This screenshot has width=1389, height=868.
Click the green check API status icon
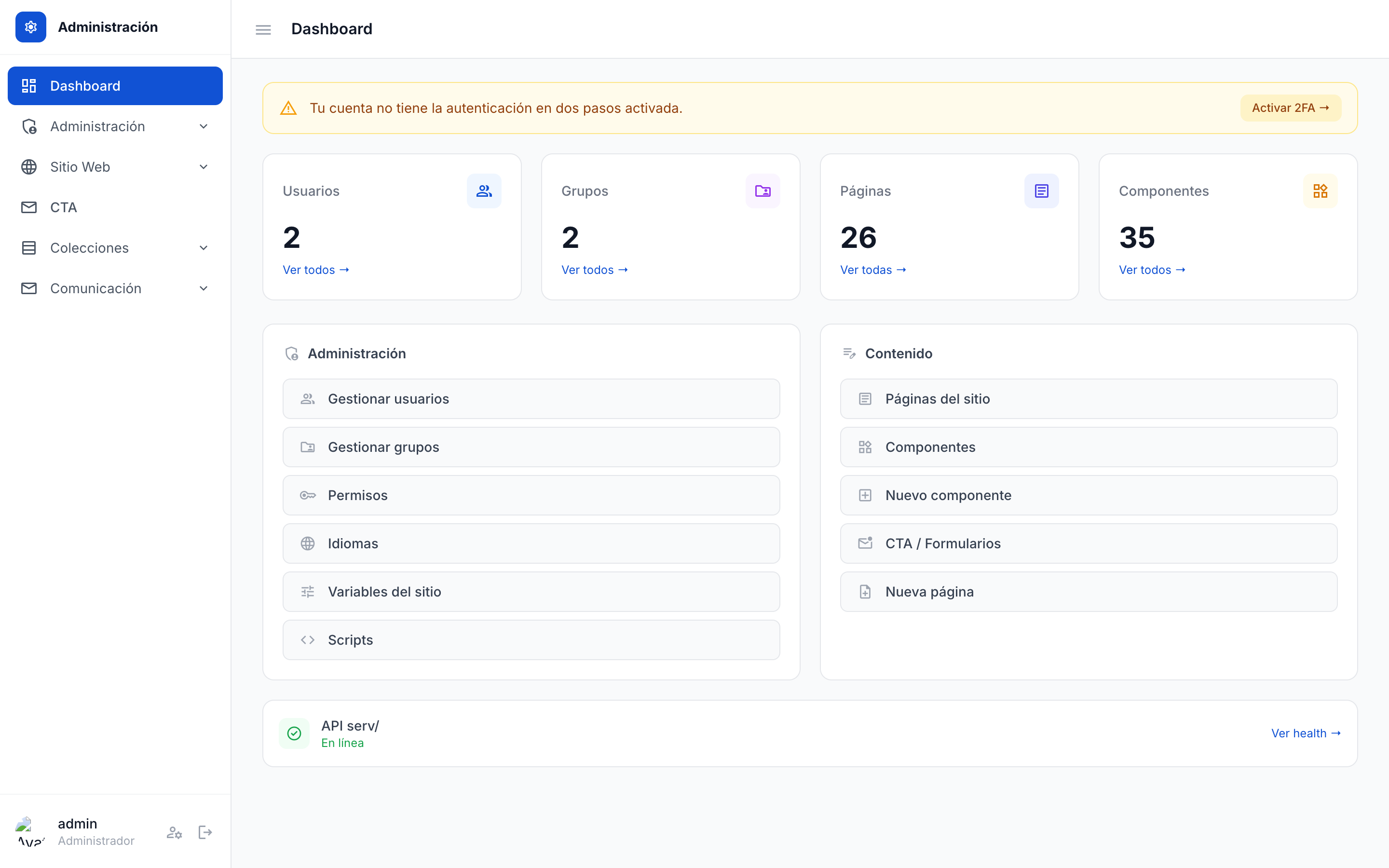(x=294, y=733)
